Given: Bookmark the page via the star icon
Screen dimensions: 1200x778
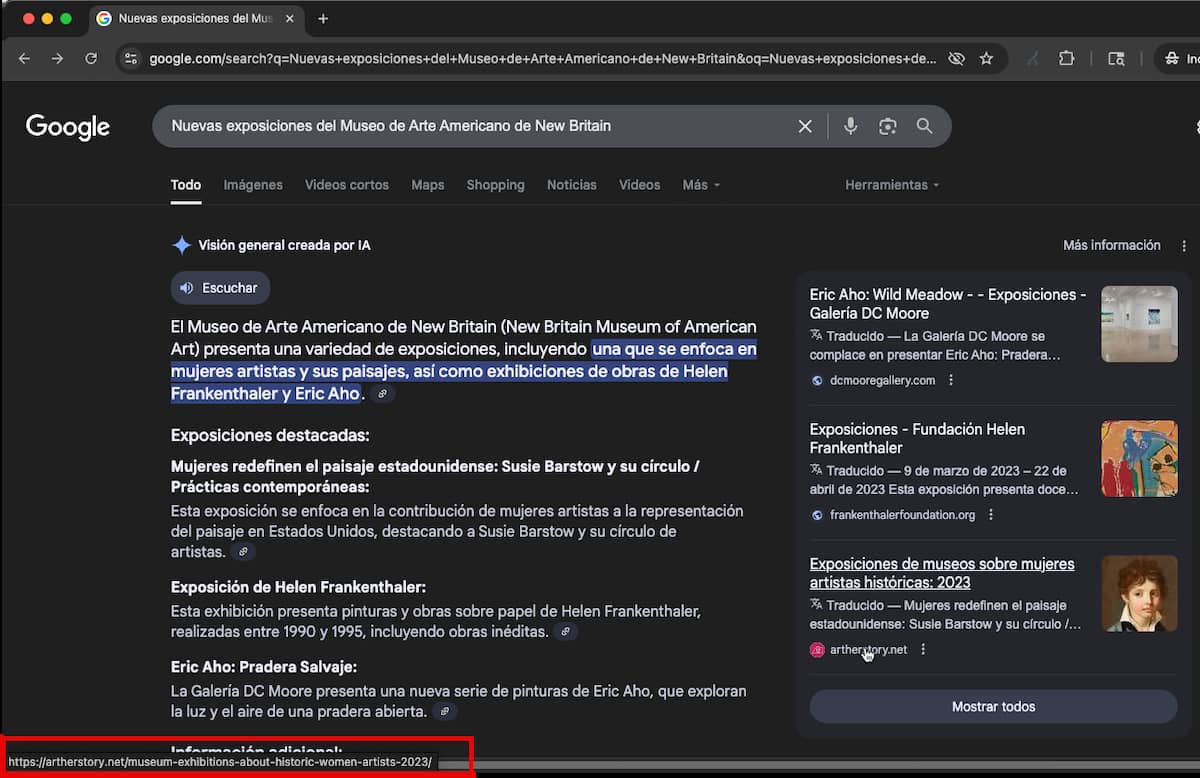Looking at the screenshot, I should [x=987, y=59].
